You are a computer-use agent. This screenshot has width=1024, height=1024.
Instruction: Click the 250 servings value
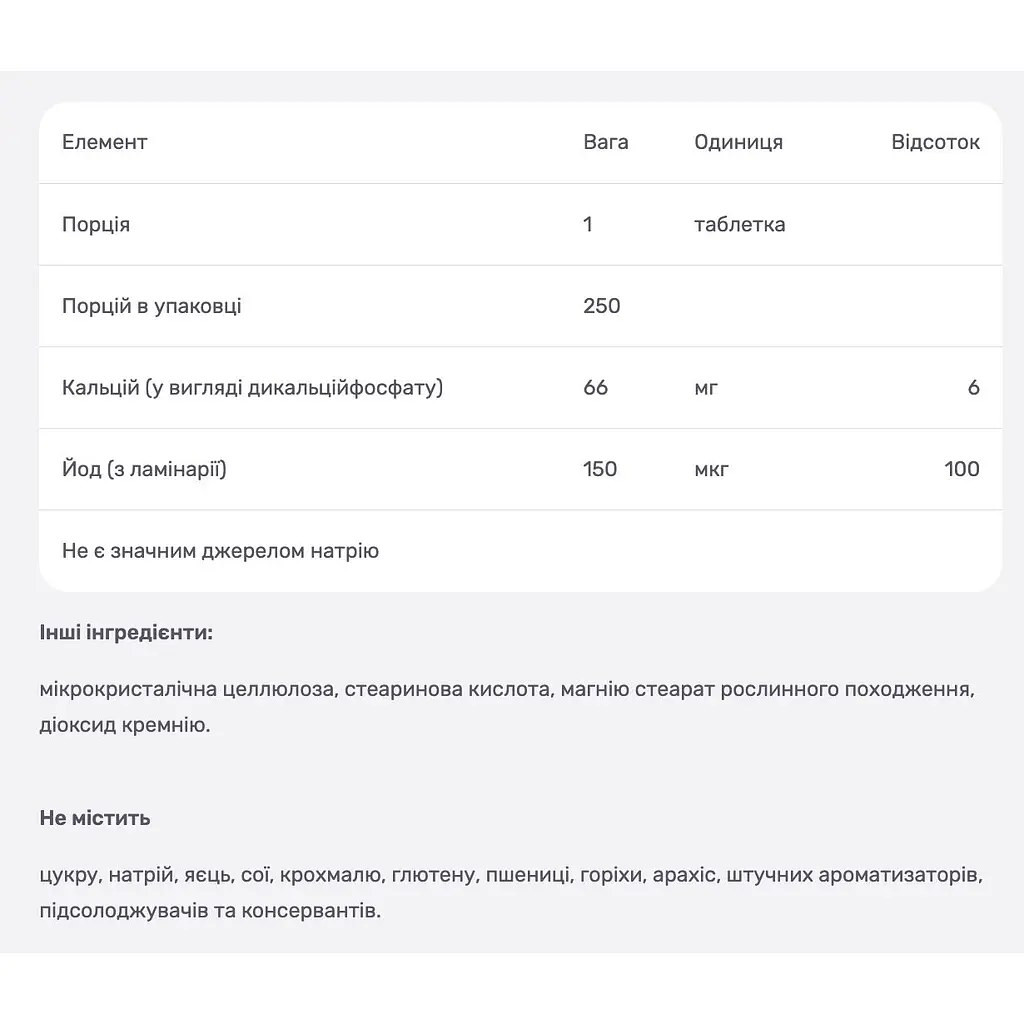[601, 306]
